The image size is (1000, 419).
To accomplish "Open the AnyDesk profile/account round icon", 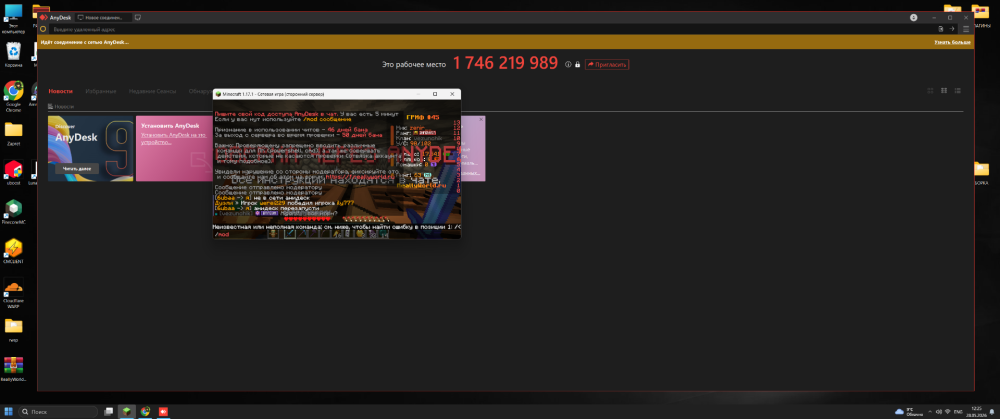I will point(913,17).
